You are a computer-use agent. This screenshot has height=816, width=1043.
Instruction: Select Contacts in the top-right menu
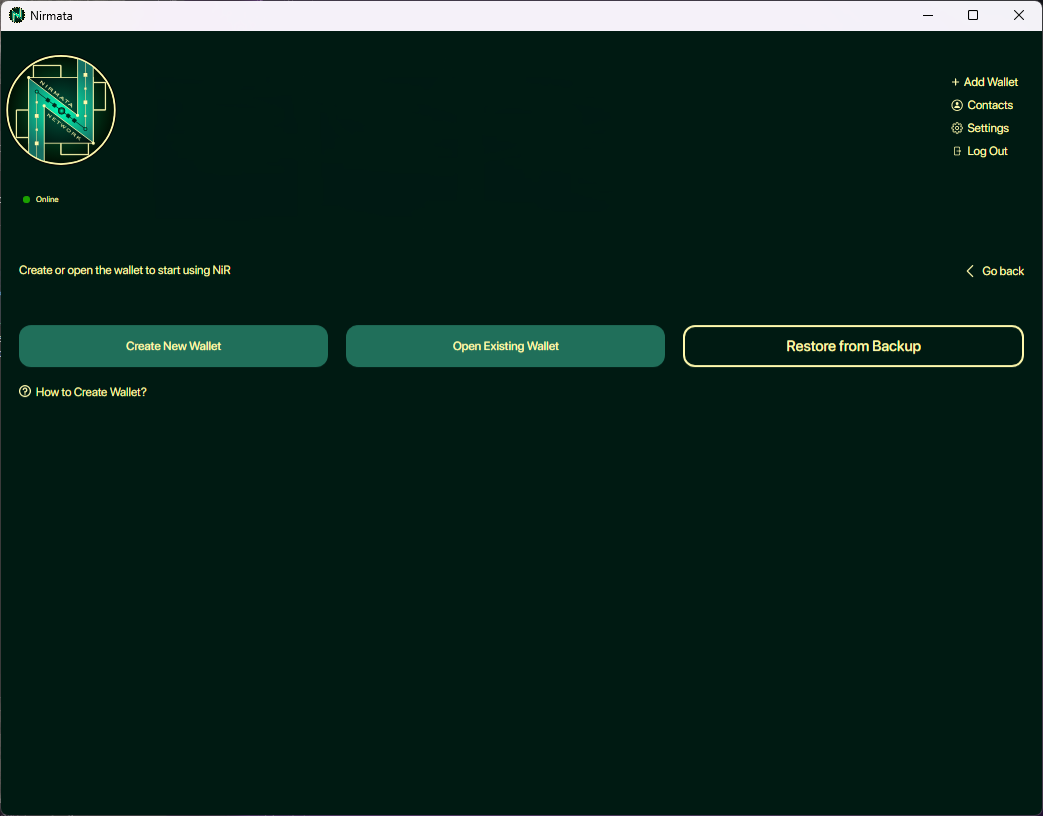(989, 104)
